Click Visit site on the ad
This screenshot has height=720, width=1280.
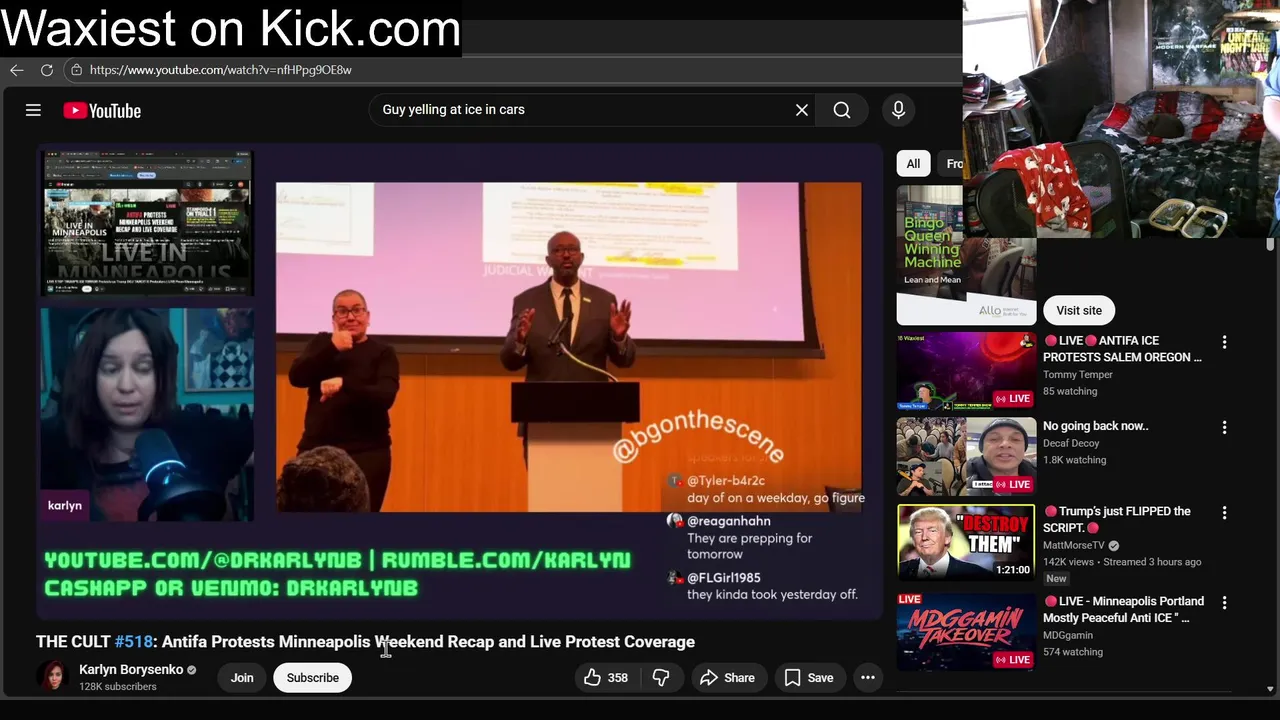pos(1079,310)
